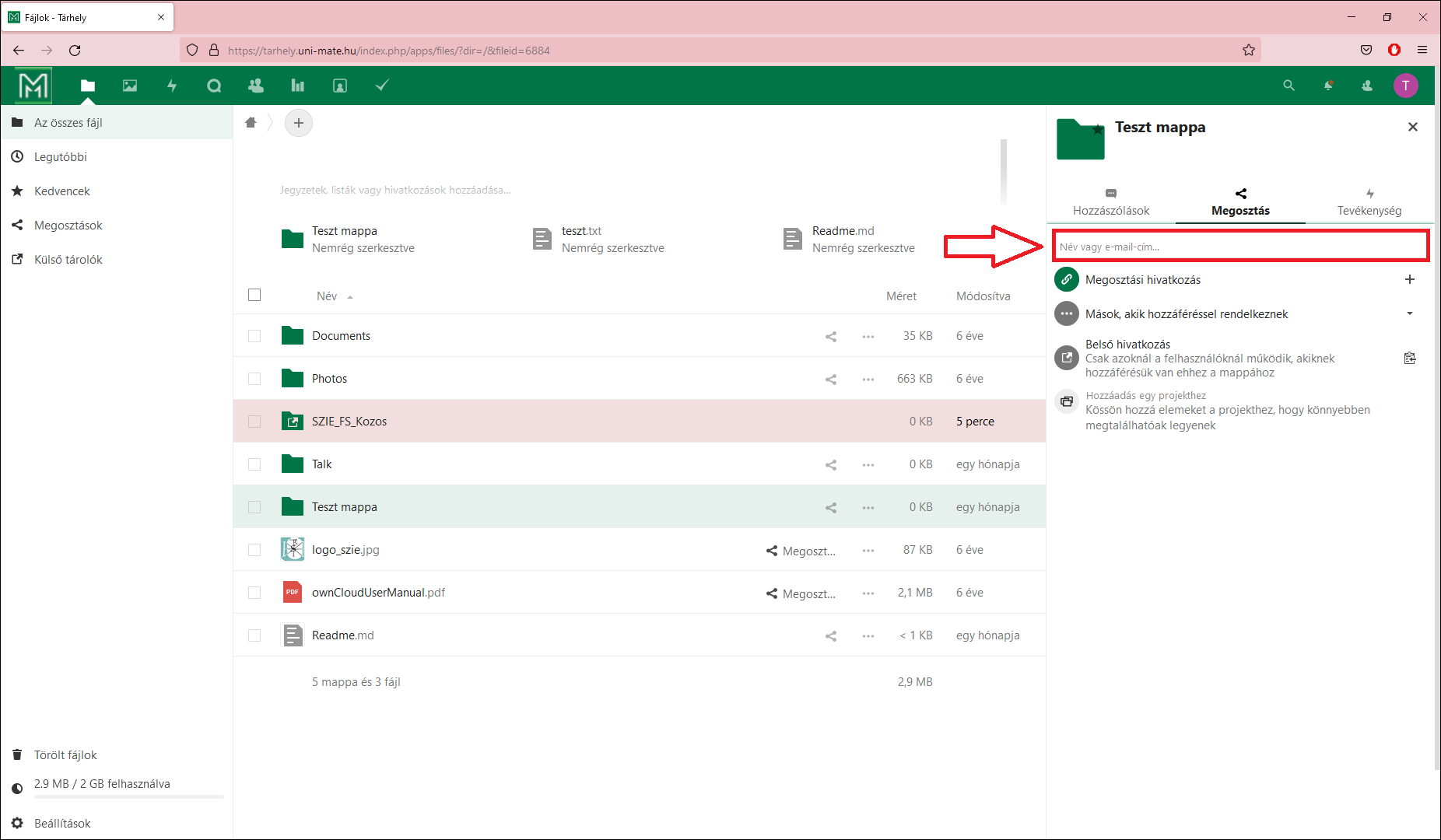The width and height of the screenshot is (1441, 840).
Task: Switch to the Tevékenység tab
Action: tap(1369, 202)
